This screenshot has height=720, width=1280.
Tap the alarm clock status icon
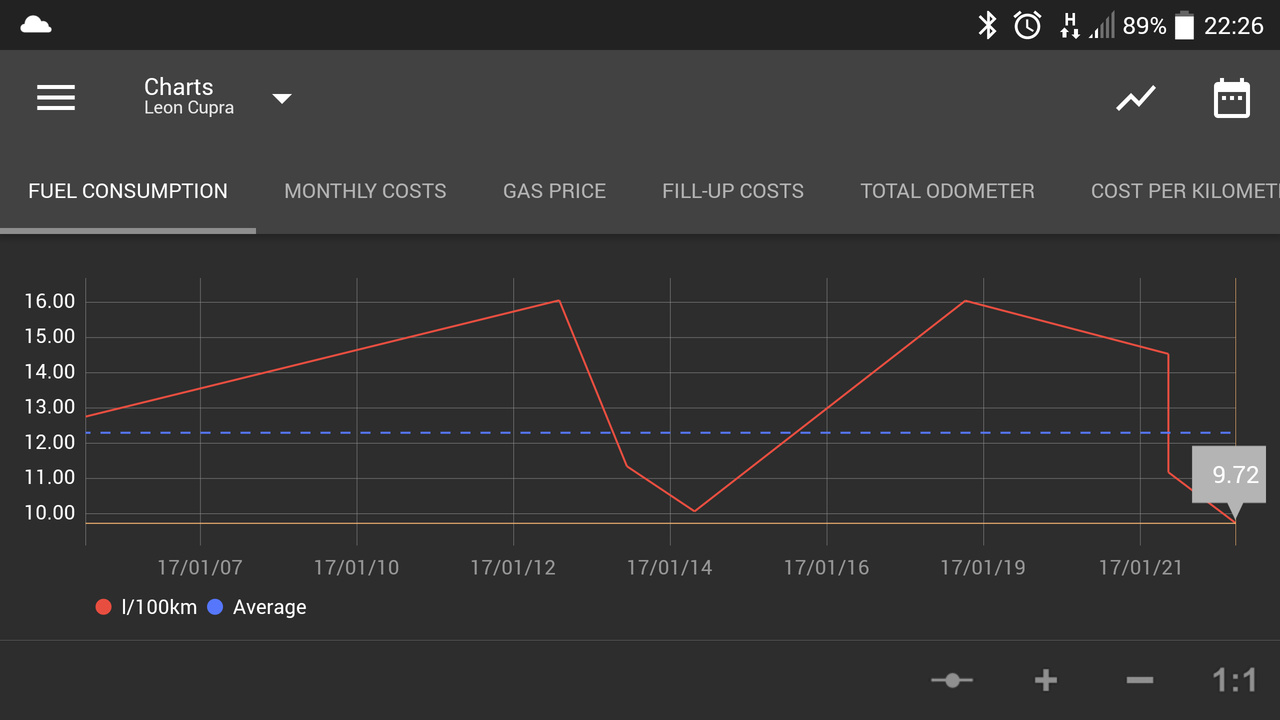1028,25
